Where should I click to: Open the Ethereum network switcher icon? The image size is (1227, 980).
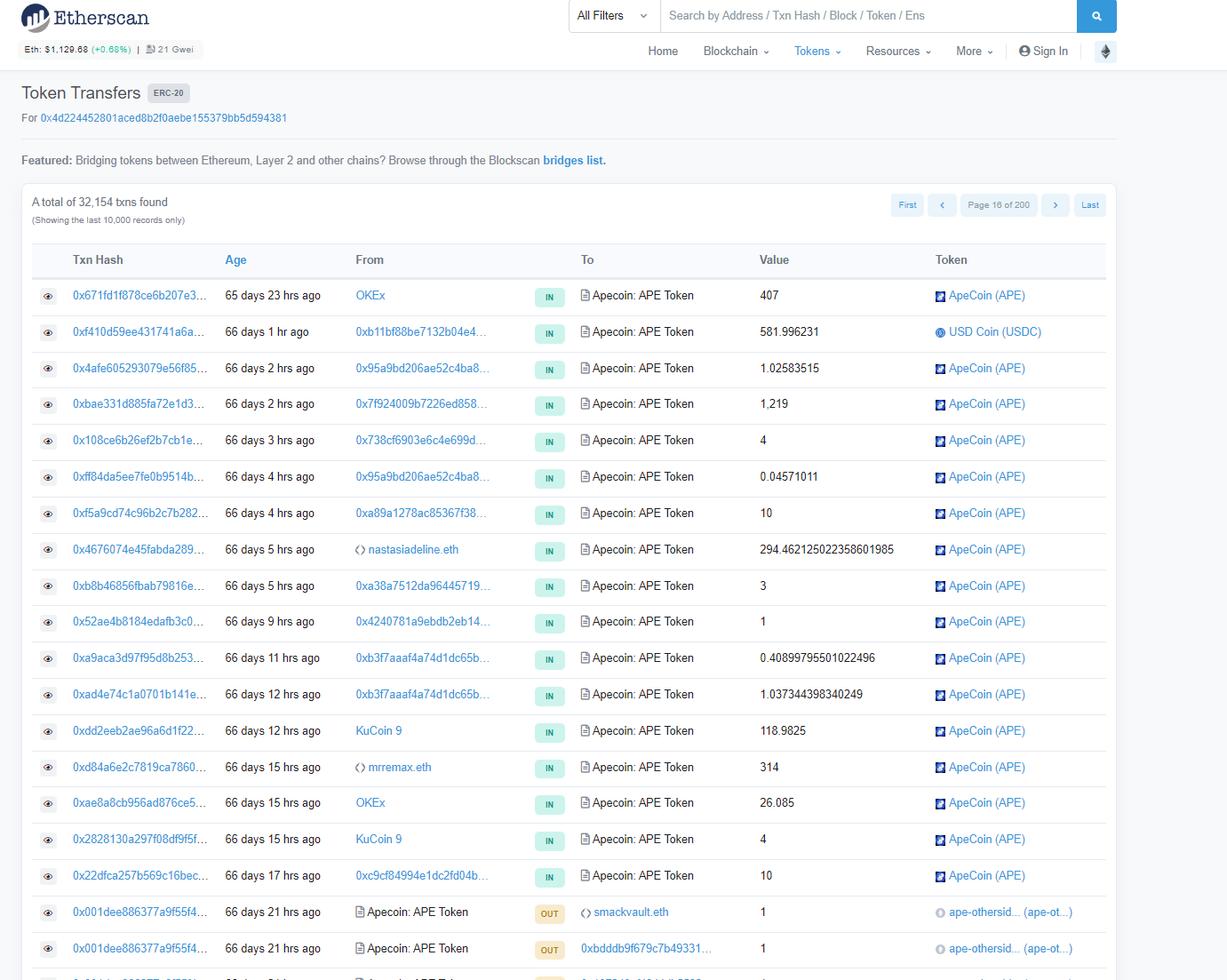coord(1105,52)
